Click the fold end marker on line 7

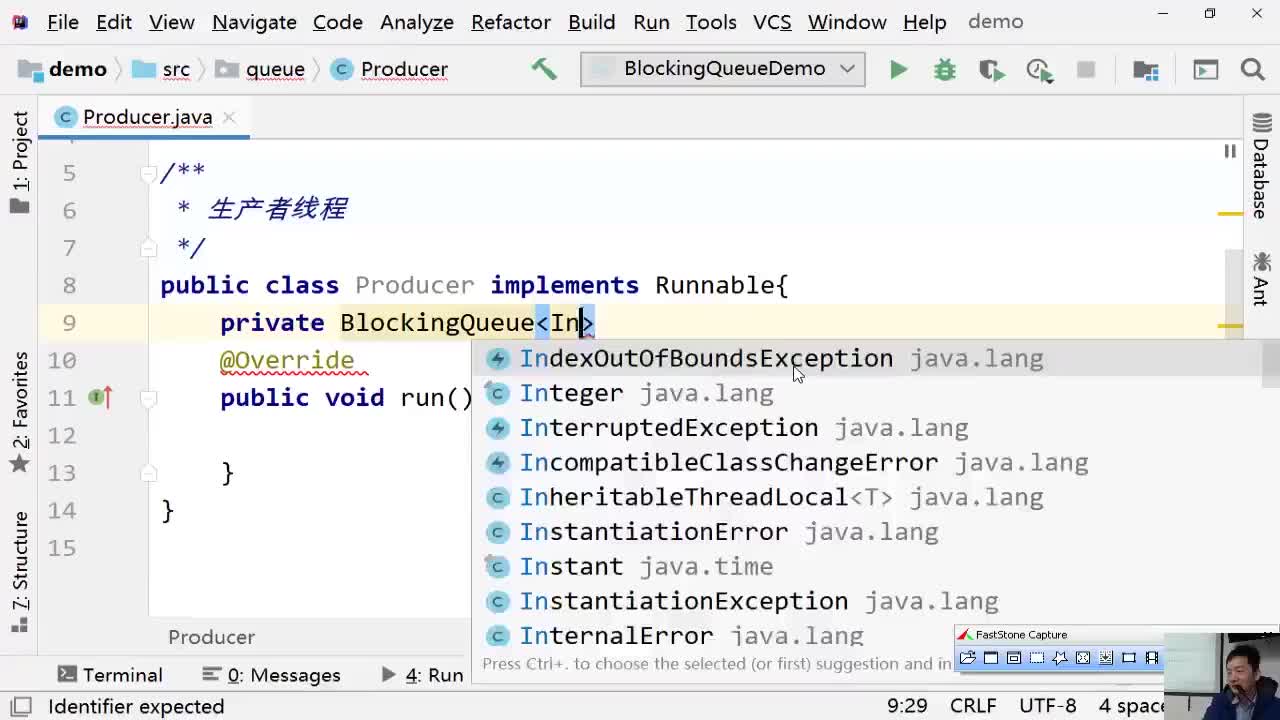pos(148,247)
